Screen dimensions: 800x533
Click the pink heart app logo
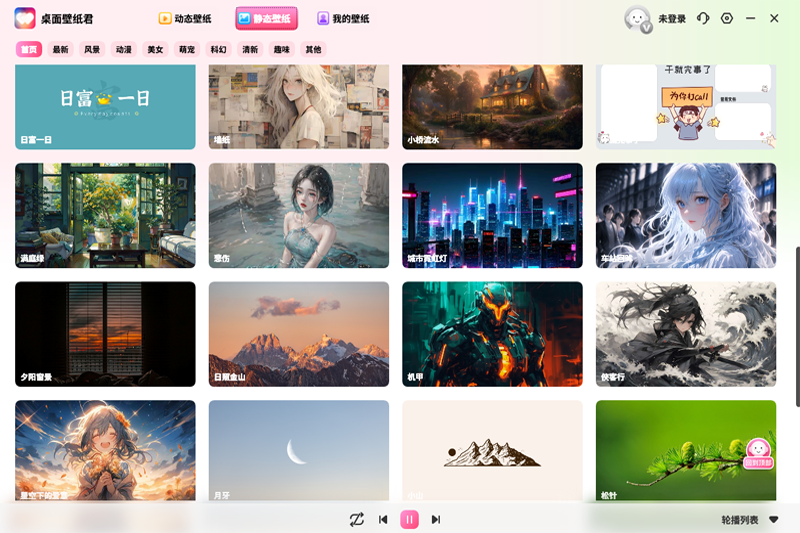pyautogui.click(x=25, y=18)
